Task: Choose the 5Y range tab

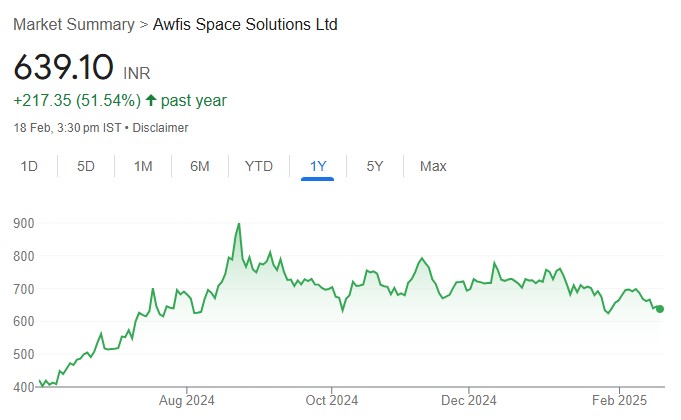Action: [375, 166]
